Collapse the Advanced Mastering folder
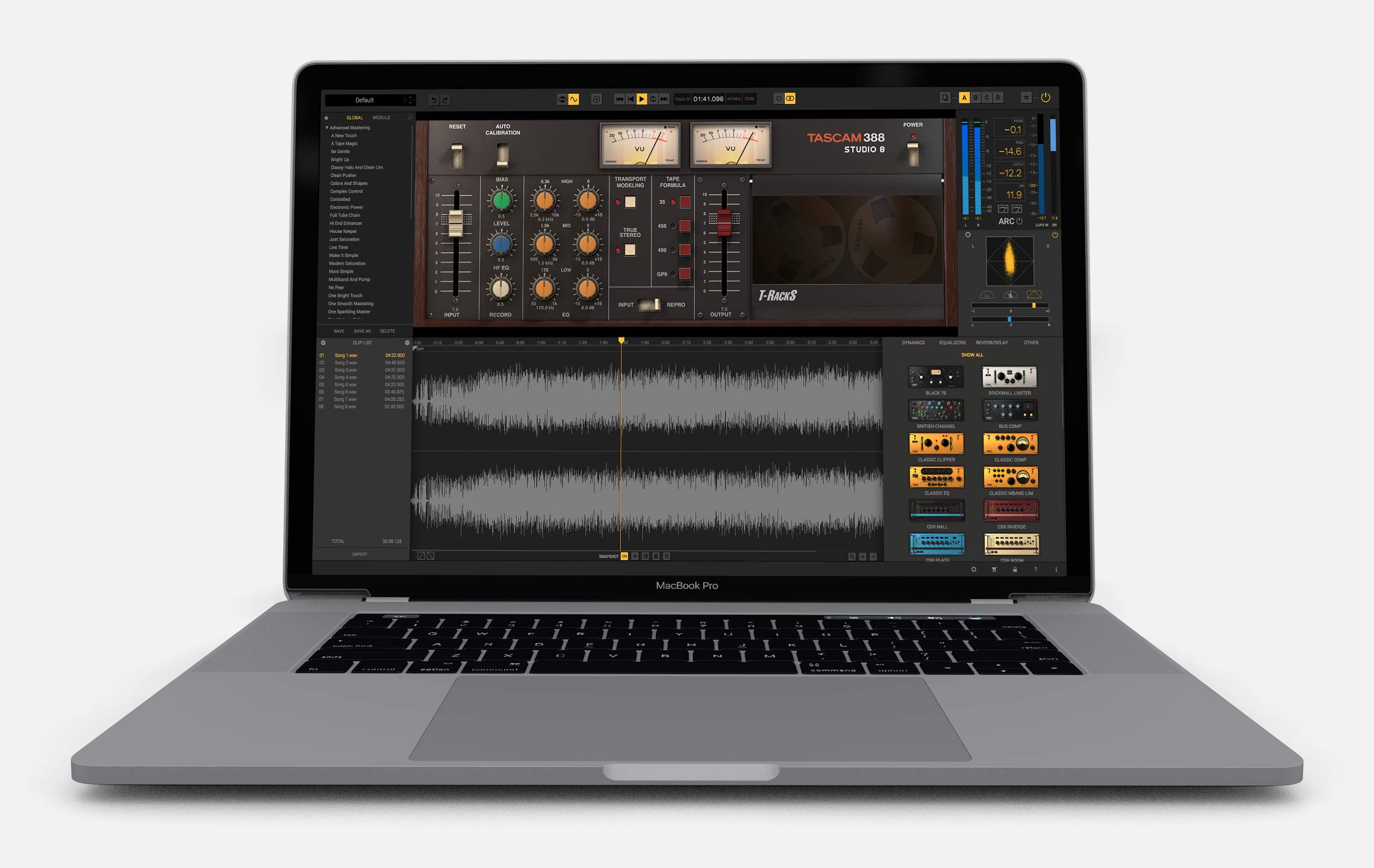The height and width of the screenshot is (868, 1374). point(327,128)
